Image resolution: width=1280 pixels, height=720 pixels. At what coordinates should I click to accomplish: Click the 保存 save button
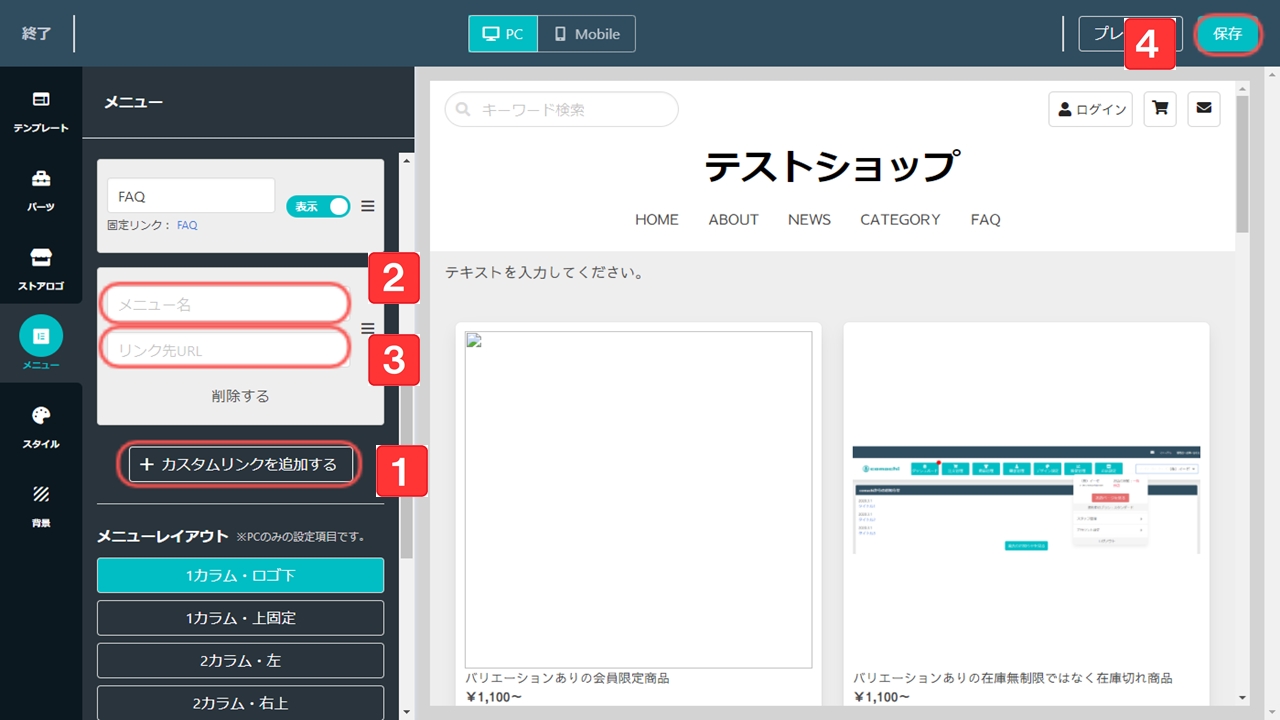[x=1227, y=34]
